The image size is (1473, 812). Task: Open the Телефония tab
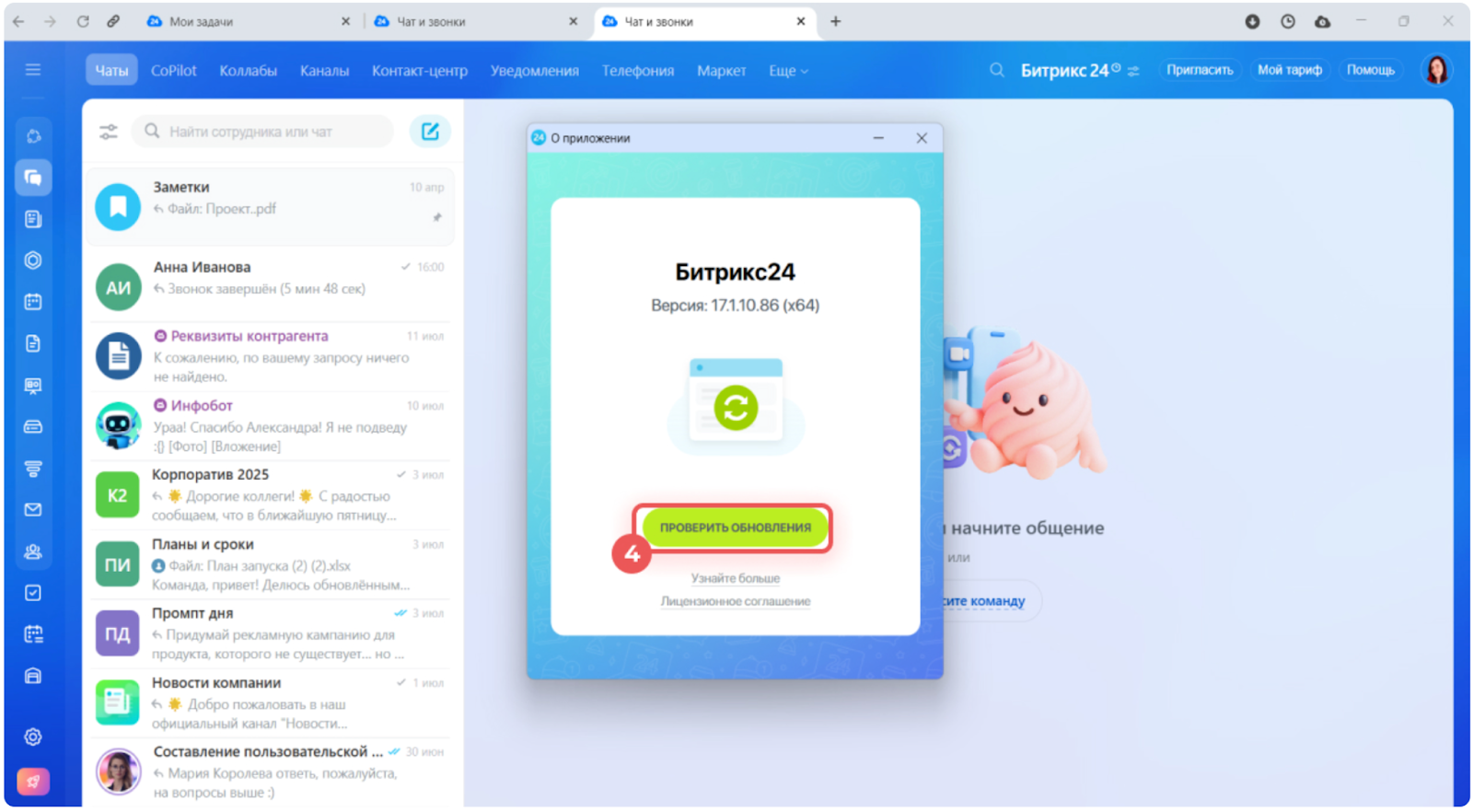[x=637, y=70]
